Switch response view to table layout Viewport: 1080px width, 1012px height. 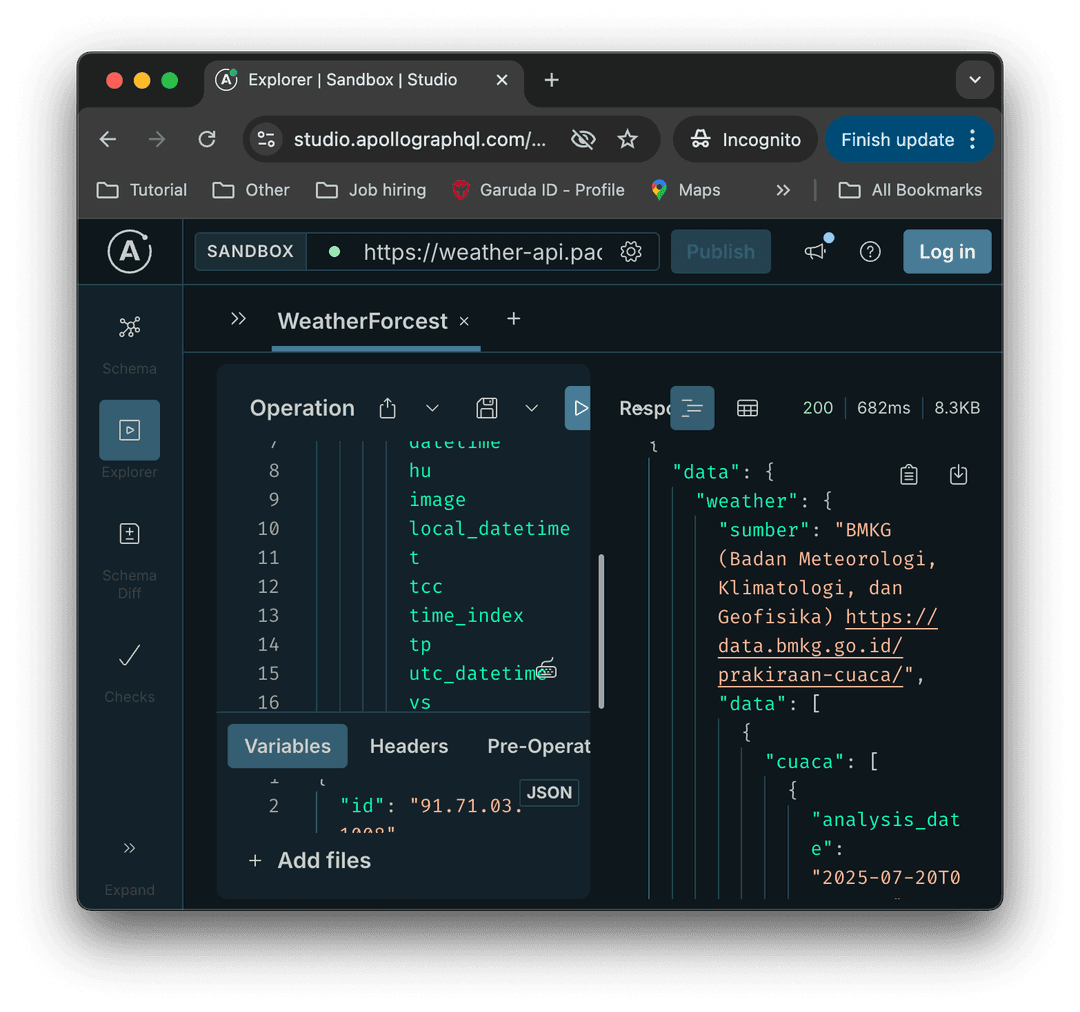point(747,408)
